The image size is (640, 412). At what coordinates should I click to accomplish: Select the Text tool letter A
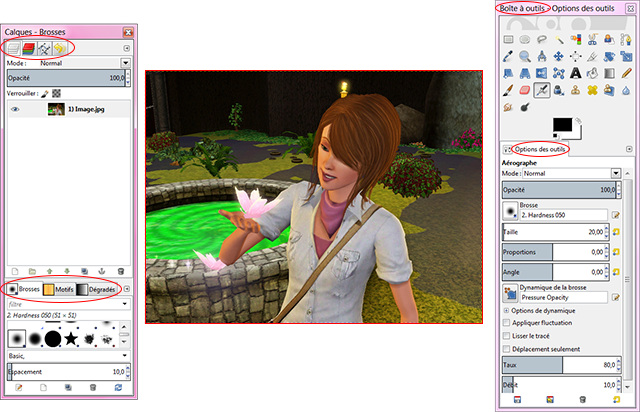pos(576,73)
